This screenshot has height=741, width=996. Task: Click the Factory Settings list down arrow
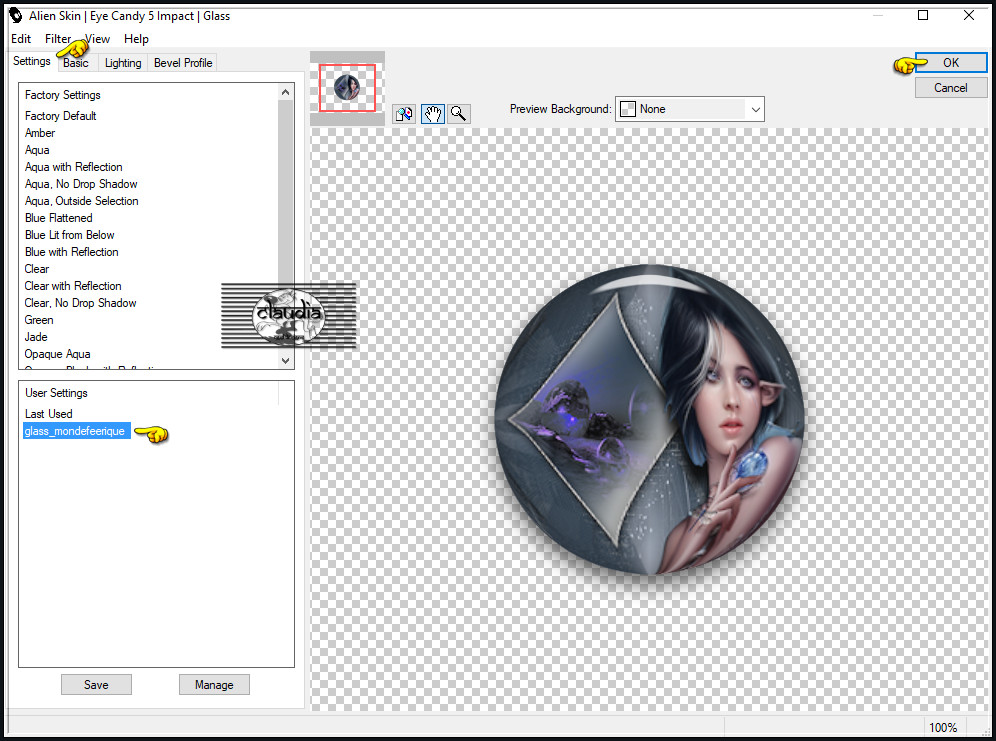tap(285, 361)
